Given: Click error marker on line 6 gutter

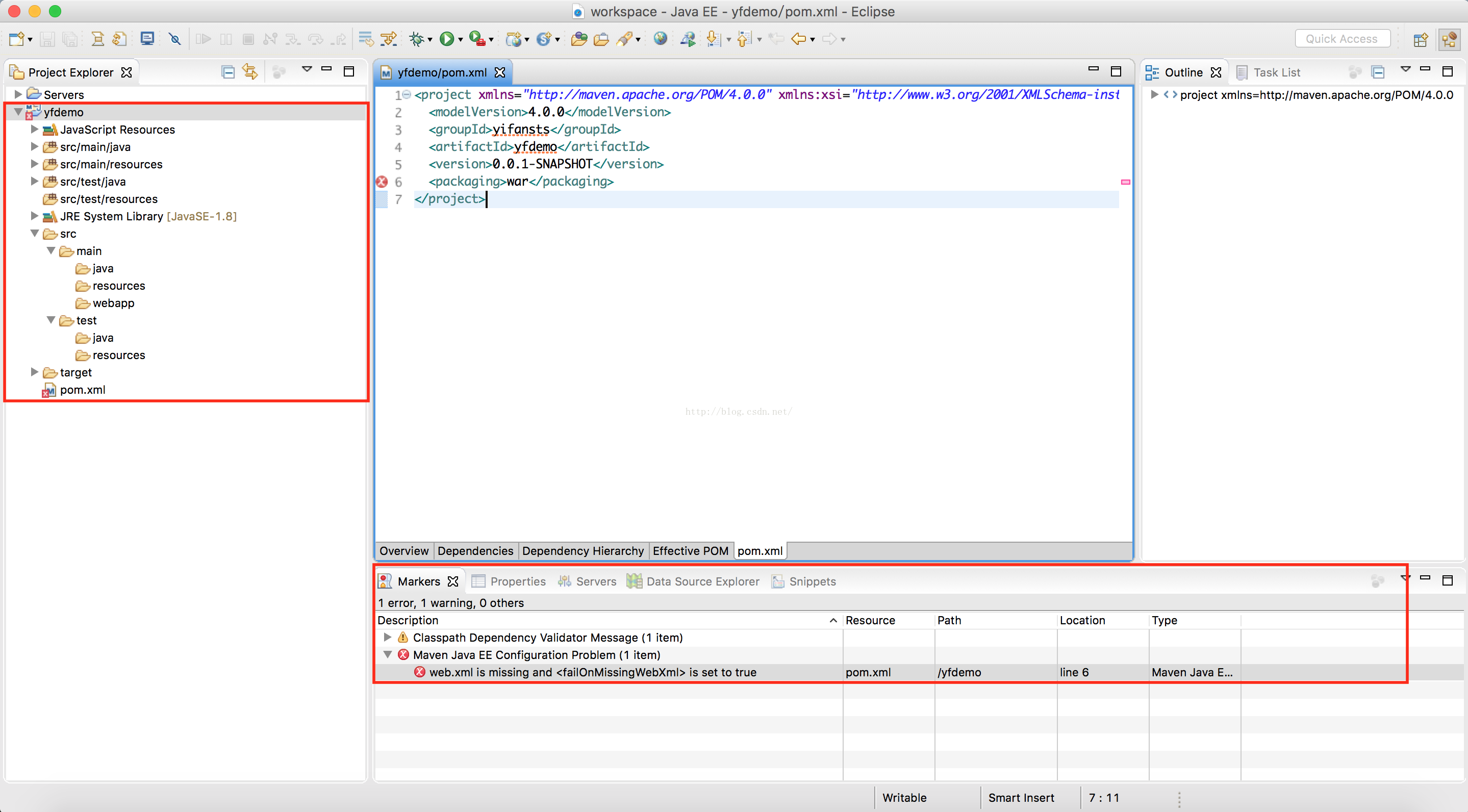Looking at the screenshot, I should [x=381, y=182].
